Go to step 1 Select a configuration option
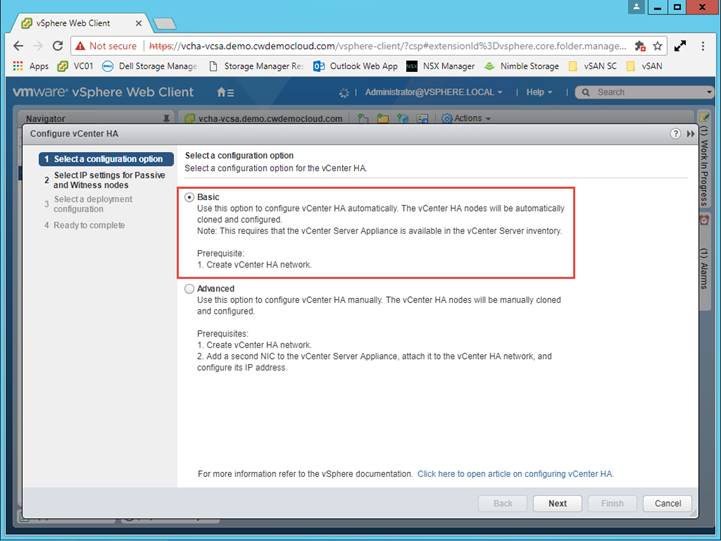This screenshot has width=721, height=541. point(106,159)
